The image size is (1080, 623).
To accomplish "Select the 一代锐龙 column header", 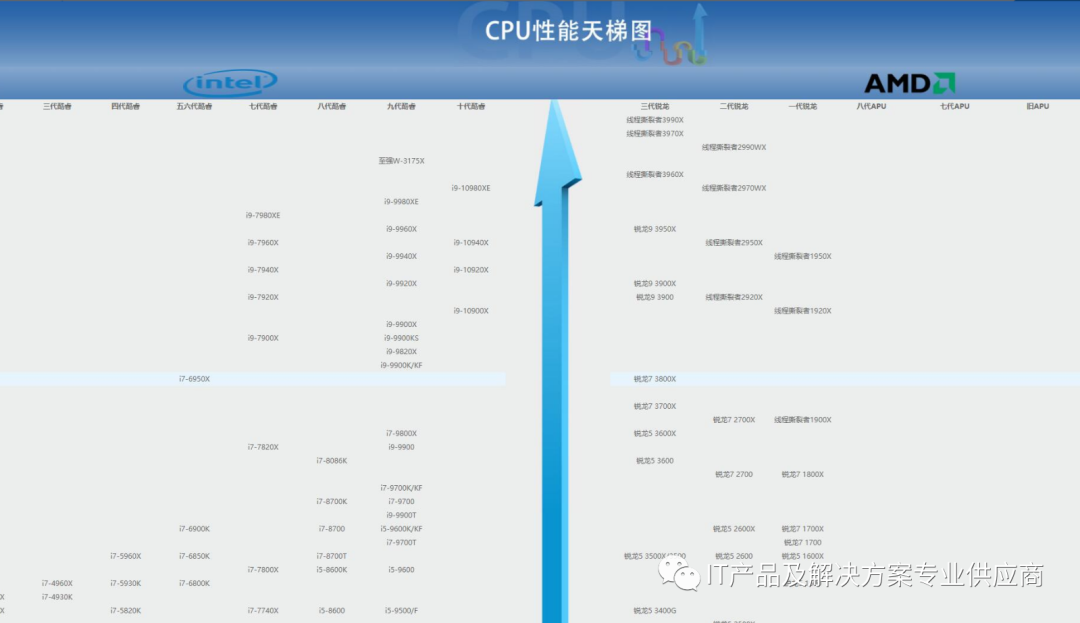I will pyautogui.click(x=802, y=106).
